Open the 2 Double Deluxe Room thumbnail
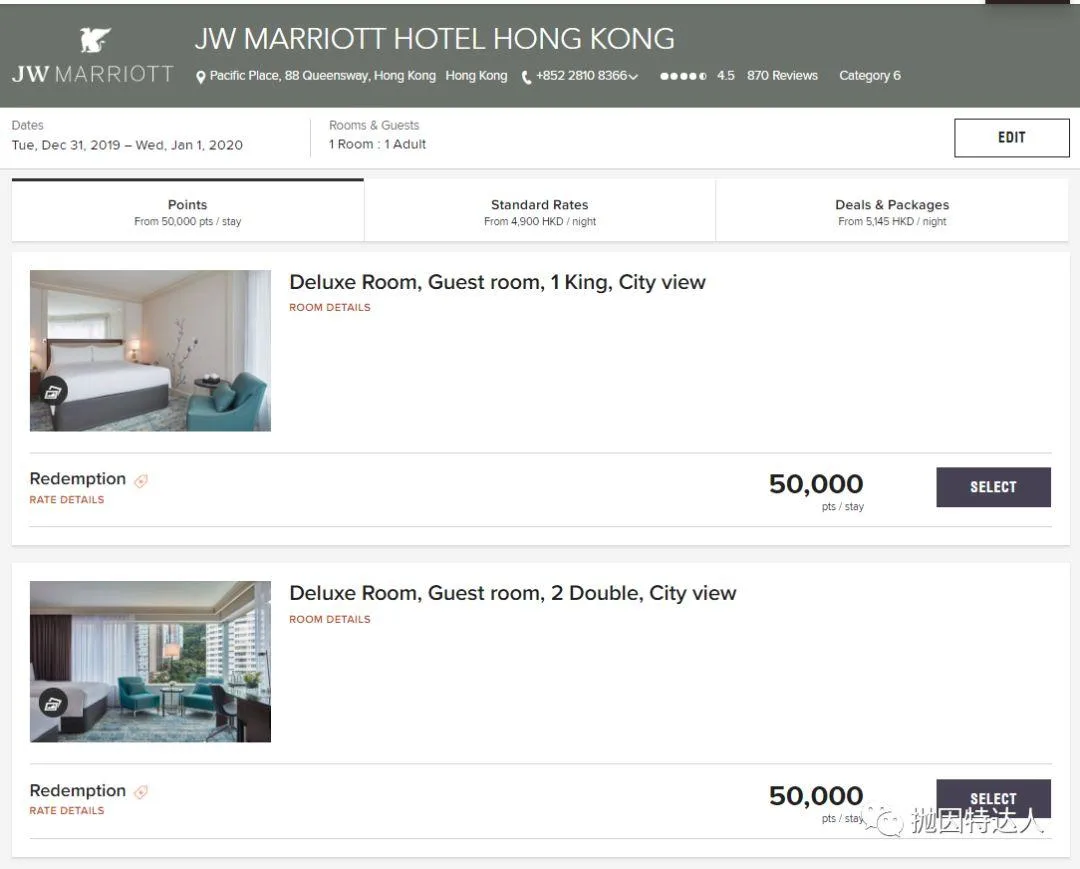 (x=150, y=662)
